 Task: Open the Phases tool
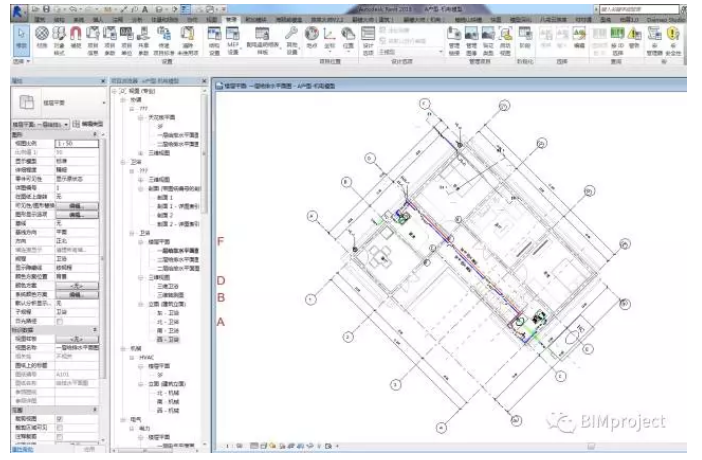click(525, 37)
